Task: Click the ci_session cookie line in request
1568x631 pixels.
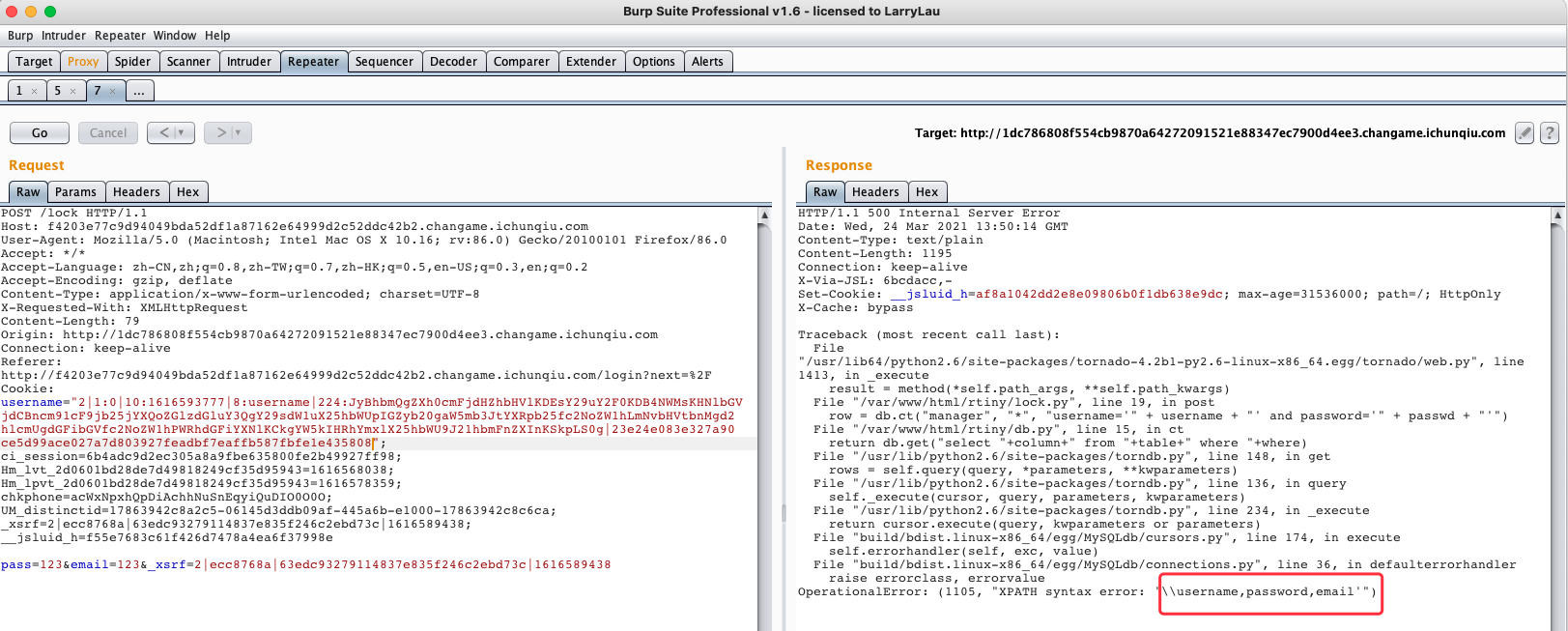Action: tap(200, 456)
